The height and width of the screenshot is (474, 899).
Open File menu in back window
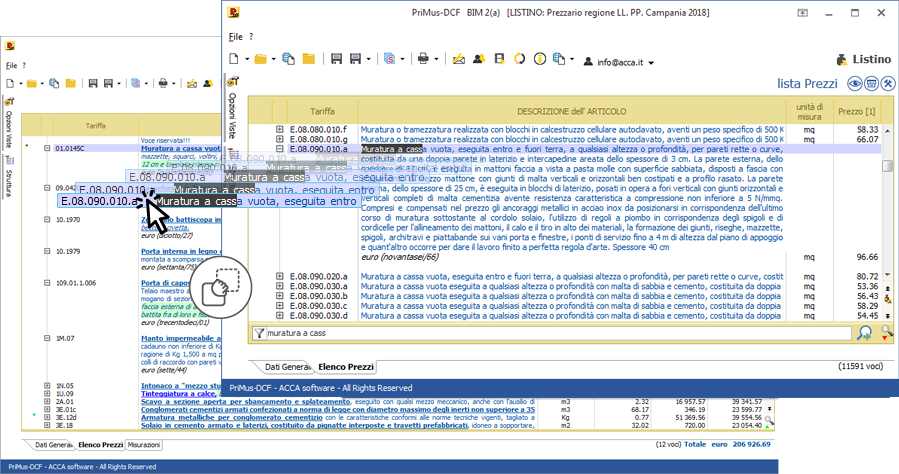click(11, 65)
